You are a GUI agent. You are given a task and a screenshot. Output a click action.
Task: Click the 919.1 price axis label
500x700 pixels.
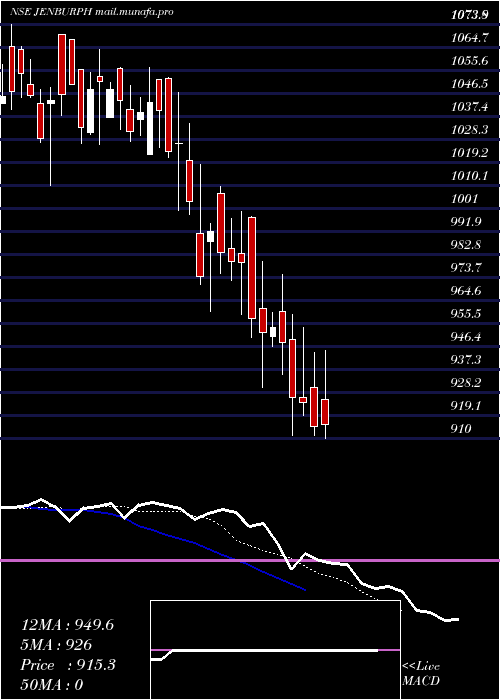[466, 406]
